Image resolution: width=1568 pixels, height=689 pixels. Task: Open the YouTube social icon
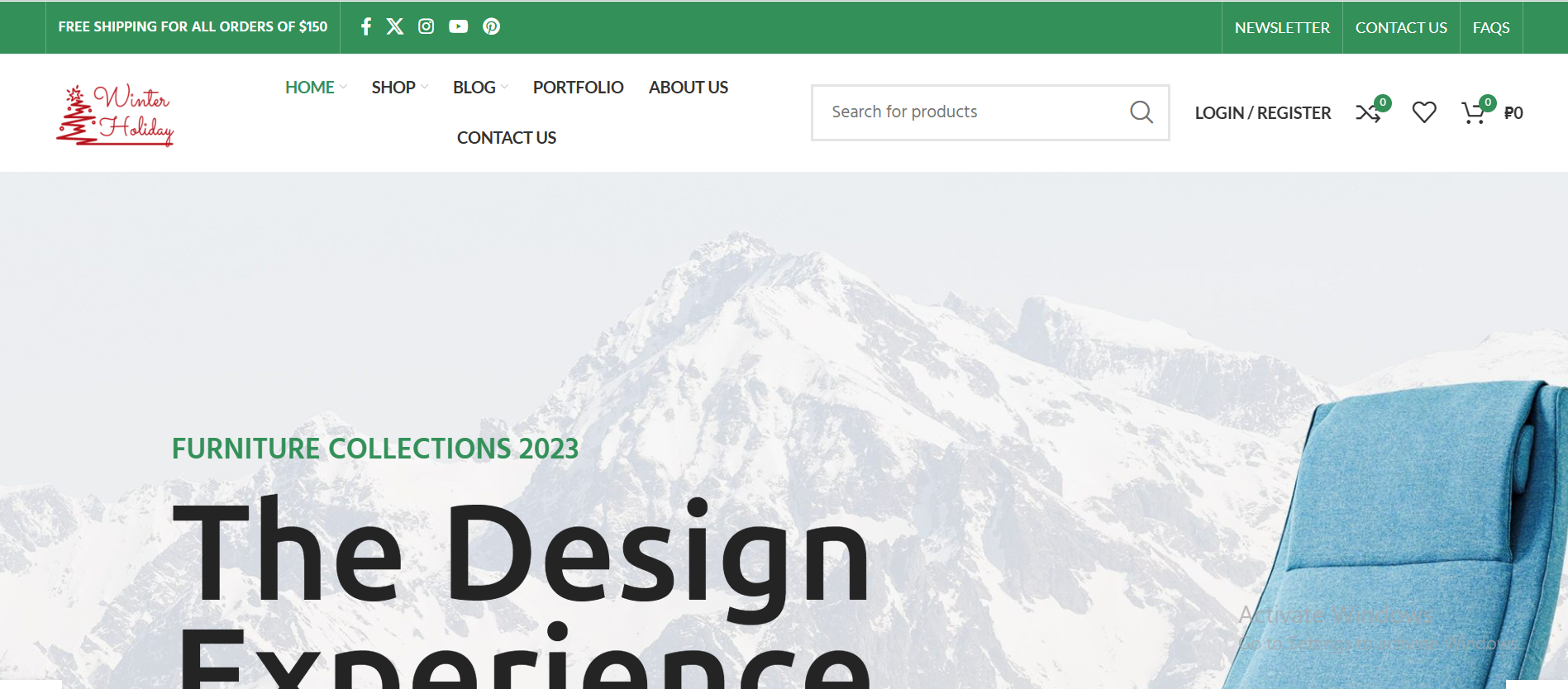pos(459,26)
